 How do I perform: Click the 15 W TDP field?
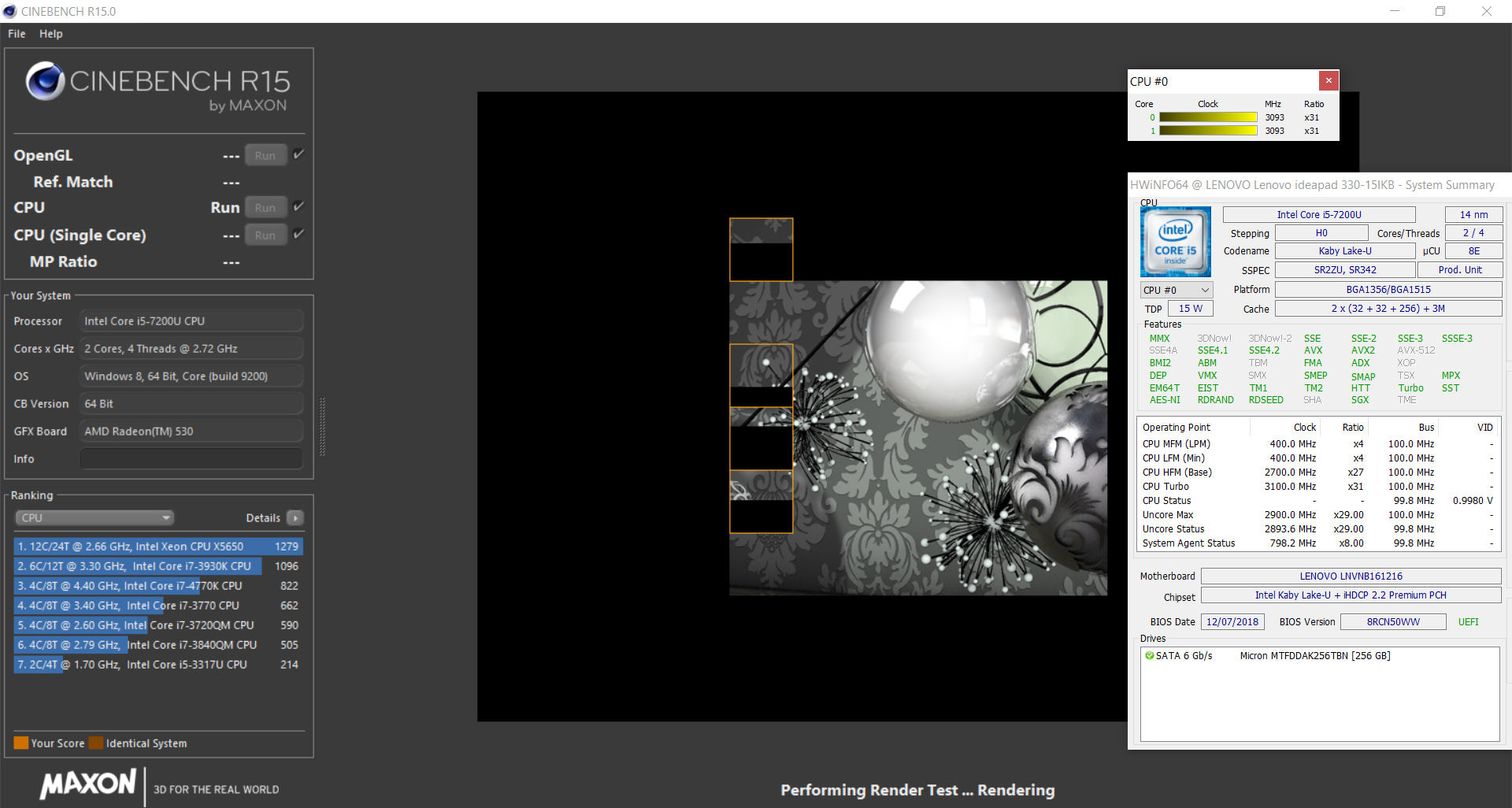[x=1190, y=309]
